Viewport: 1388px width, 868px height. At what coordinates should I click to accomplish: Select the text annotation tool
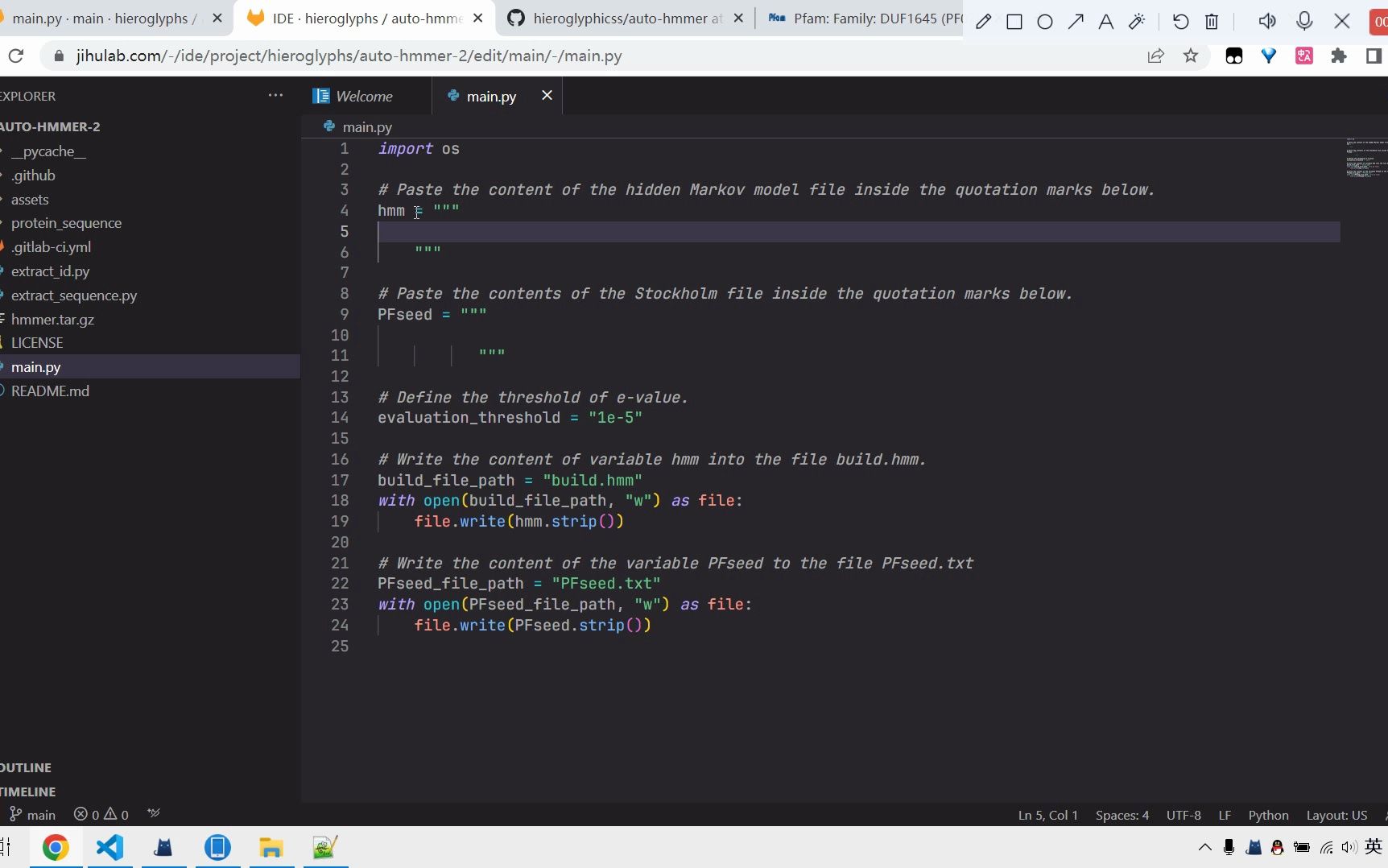(x=1106, y=22)
